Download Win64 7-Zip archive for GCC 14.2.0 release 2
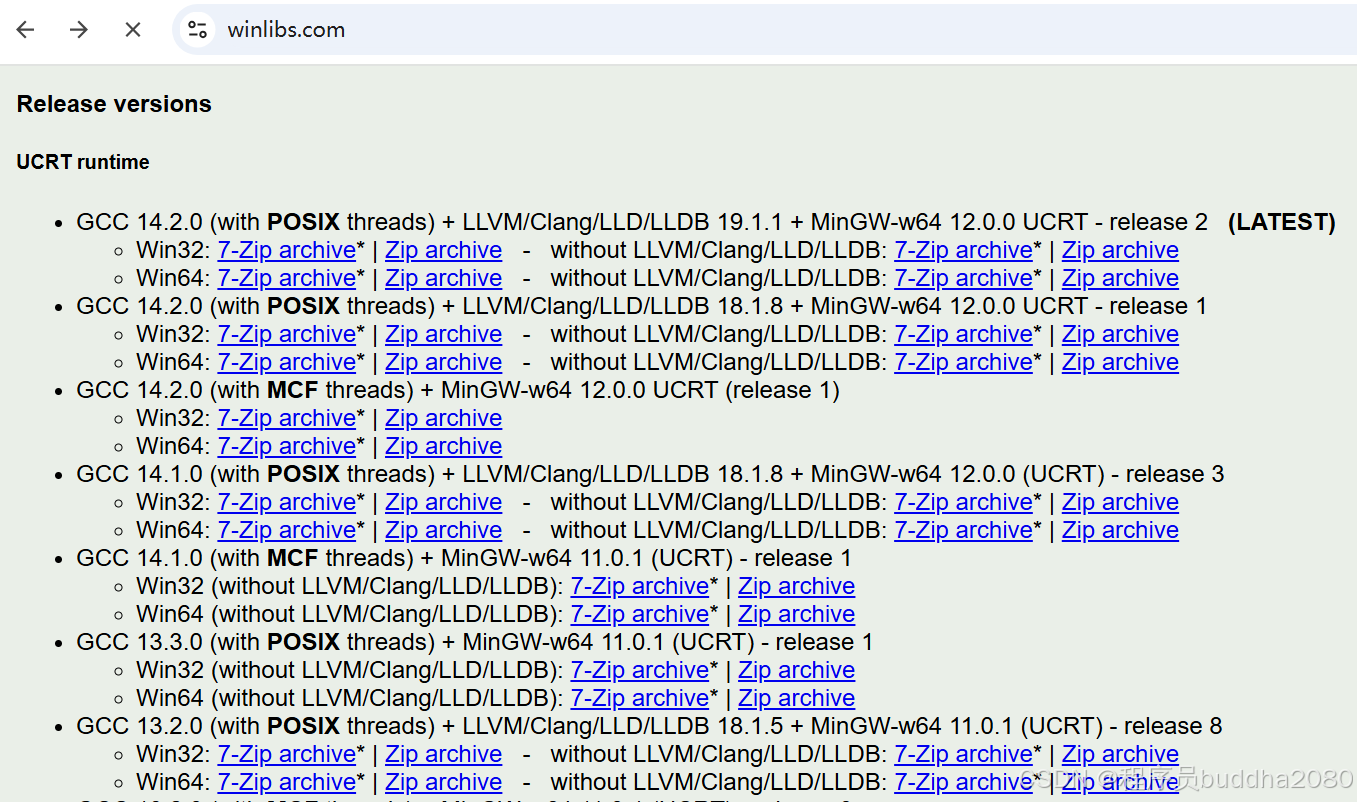 pyautogui.click(x=287, y=278)
